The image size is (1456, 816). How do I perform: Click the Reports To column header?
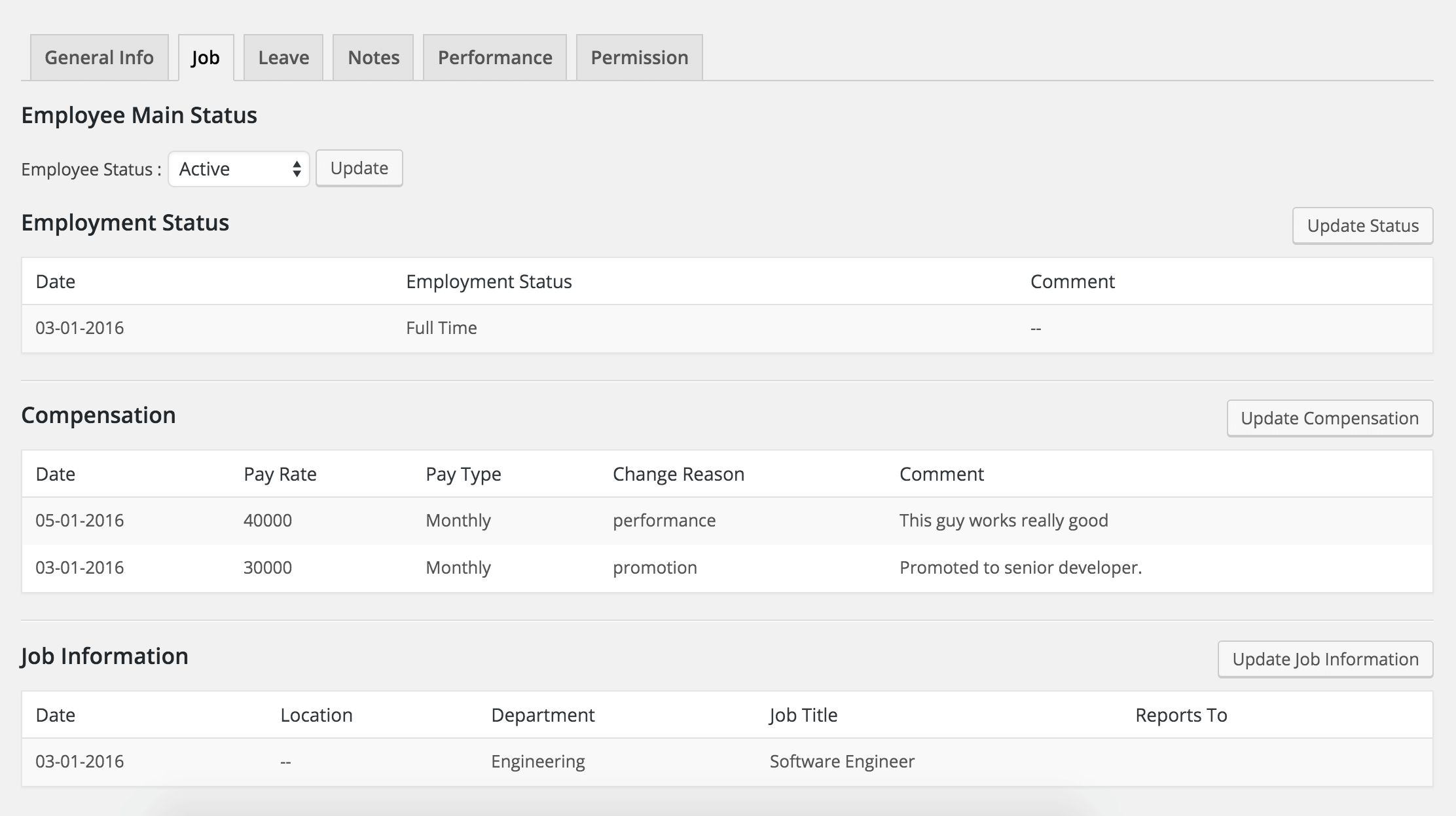click(1181, 715)
